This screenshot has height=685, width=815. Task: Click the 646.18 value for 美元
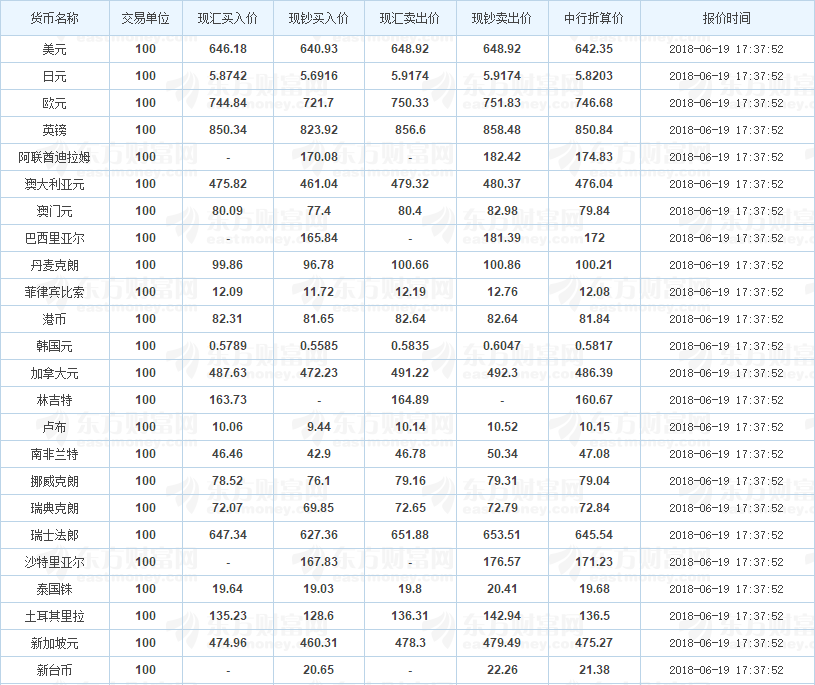[x=228, y=49]
